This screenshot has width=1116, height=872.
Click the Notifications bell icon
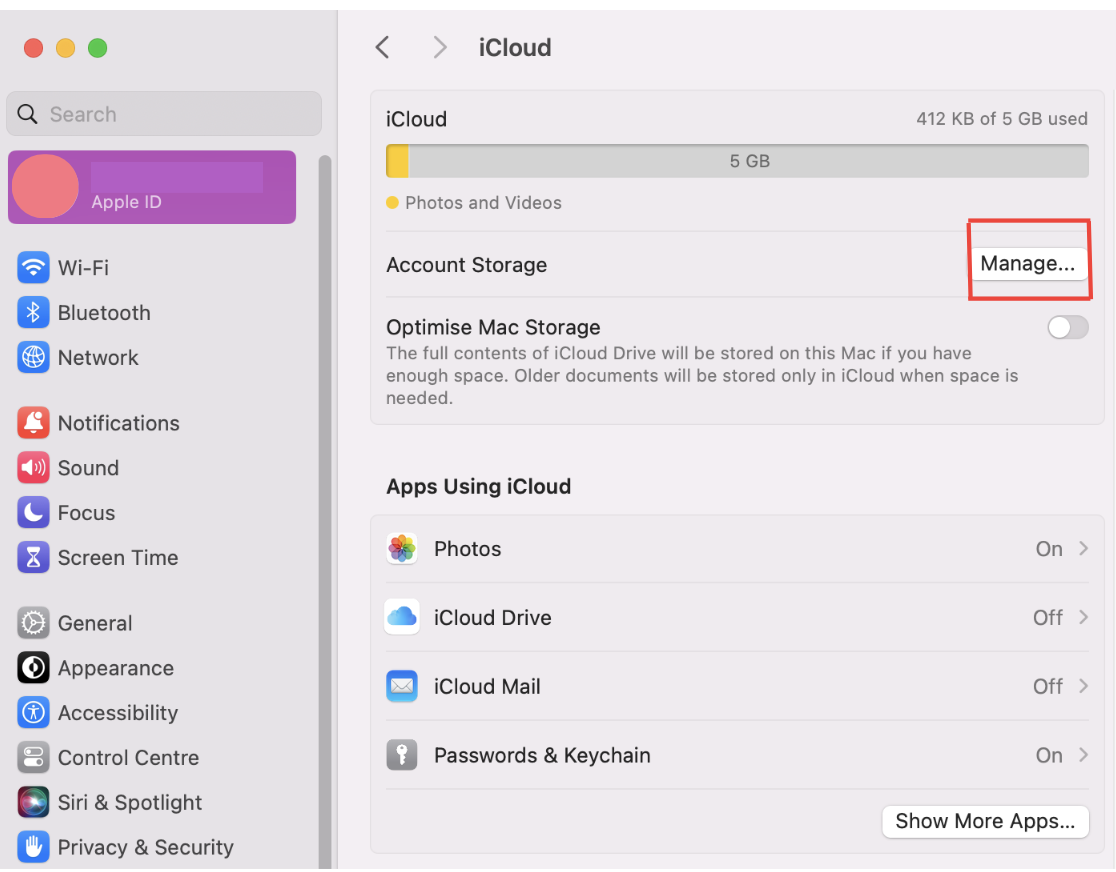(33, 423)
